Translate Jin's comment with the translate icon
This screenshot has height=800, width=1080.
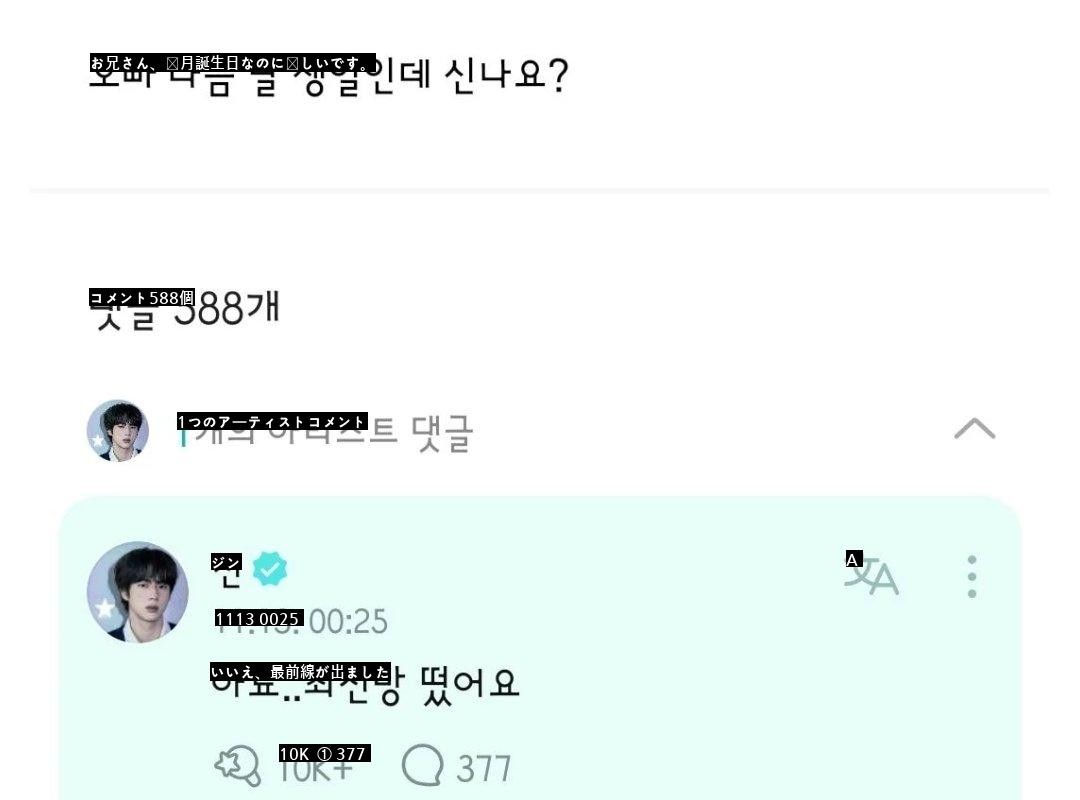tap(872, 576)
